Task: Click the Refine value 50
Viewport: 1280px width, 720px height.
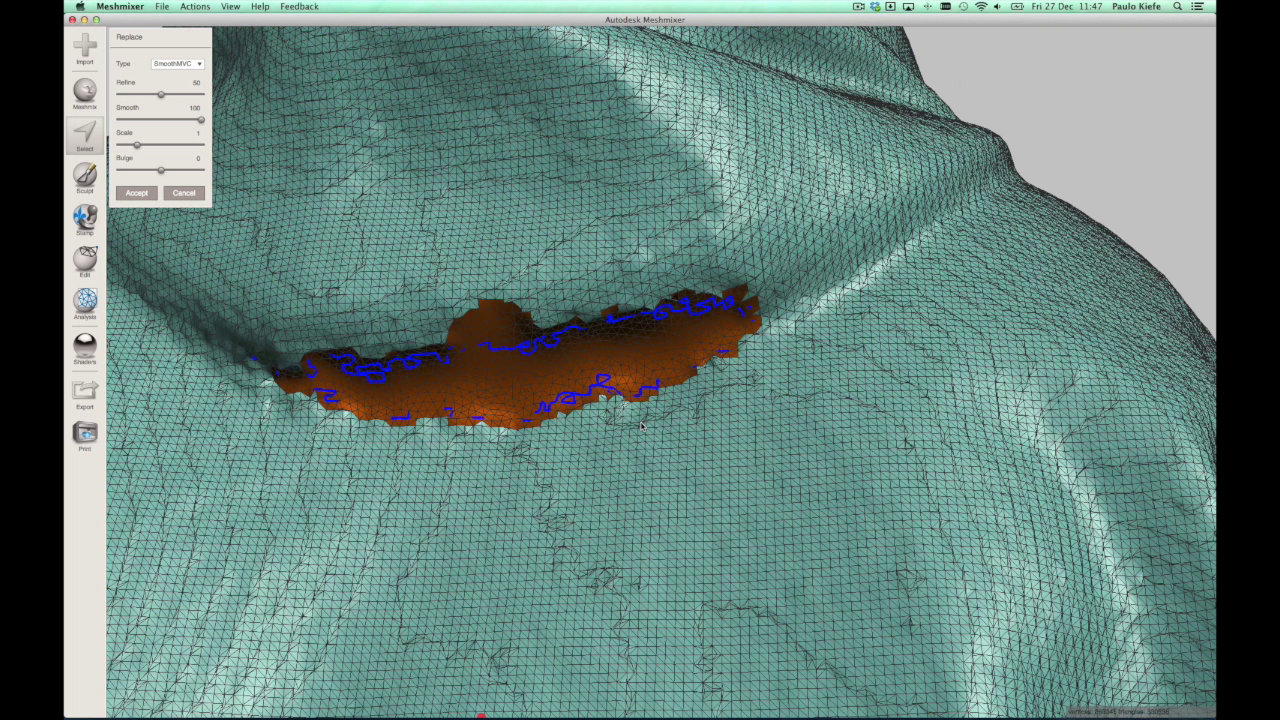Action: (x=196, y=83)
